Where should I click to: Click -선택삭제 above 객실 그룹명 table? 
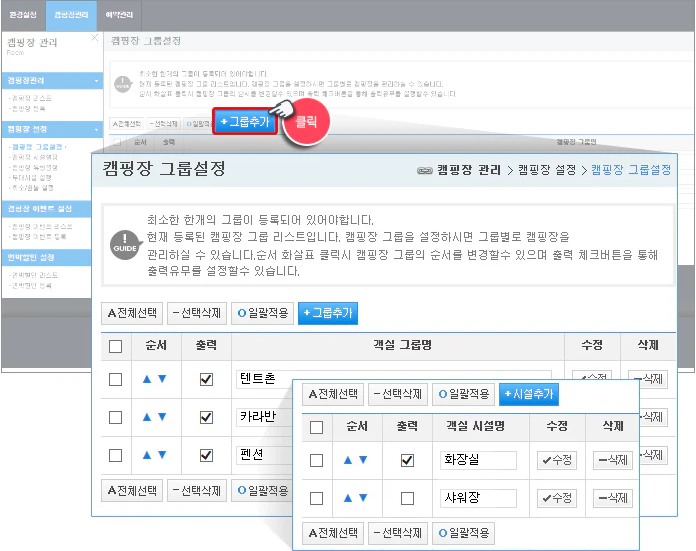[x=197, y=313]
